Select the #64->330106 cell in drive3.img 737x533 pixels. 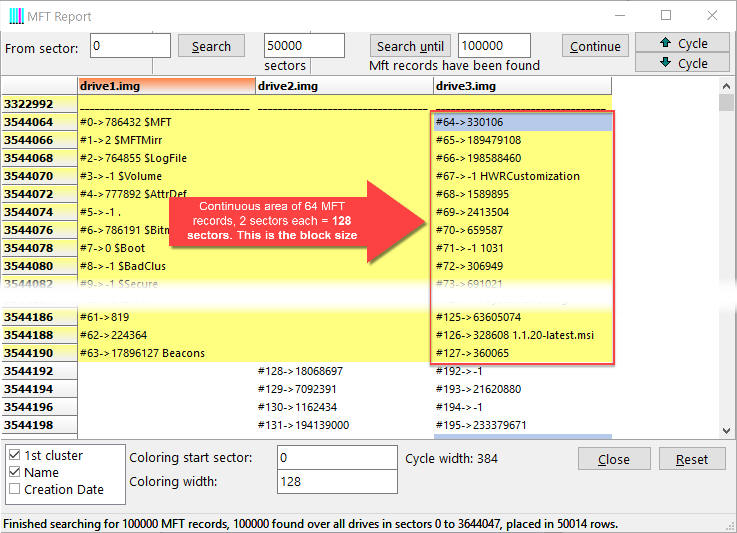pyautogui.click(x=522, y=122)
